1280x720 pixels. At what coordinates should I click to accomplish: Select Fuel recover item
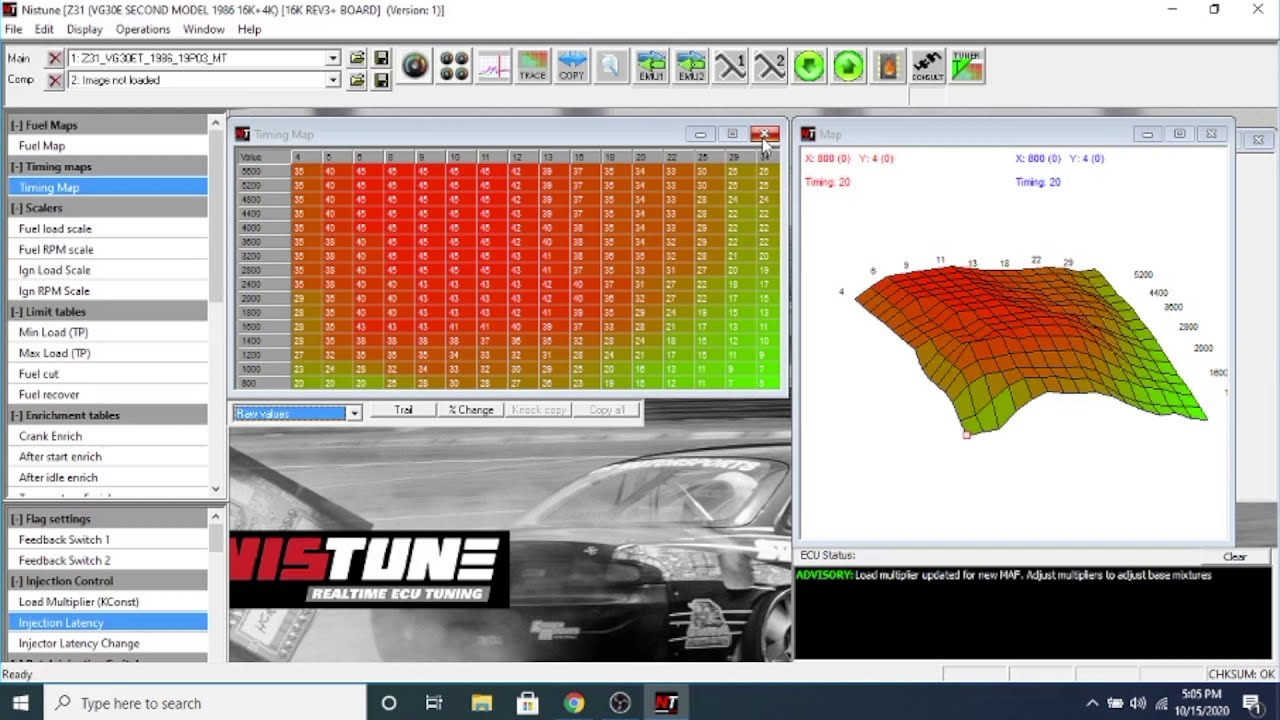point(108,395)
